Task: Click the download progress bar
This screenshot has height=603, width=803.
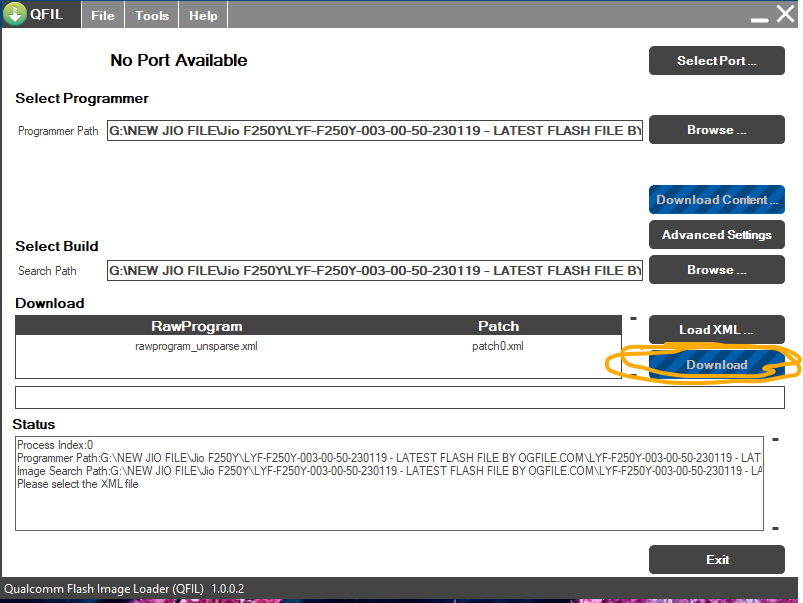Action: pyautogui.click(x=399, y=397)
